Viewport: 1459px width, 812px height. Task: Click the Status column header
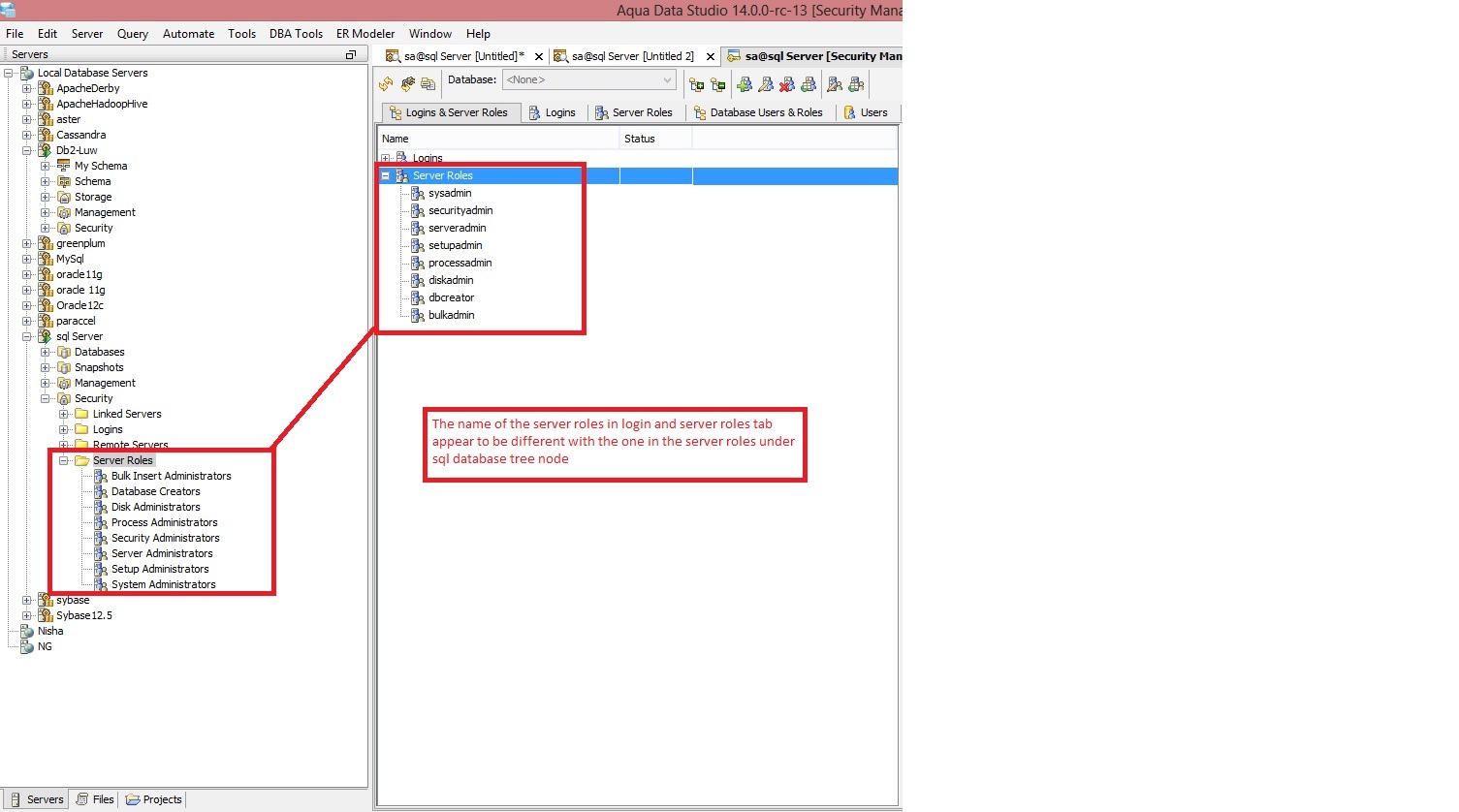pyautogui.click(x=656, y=139)
